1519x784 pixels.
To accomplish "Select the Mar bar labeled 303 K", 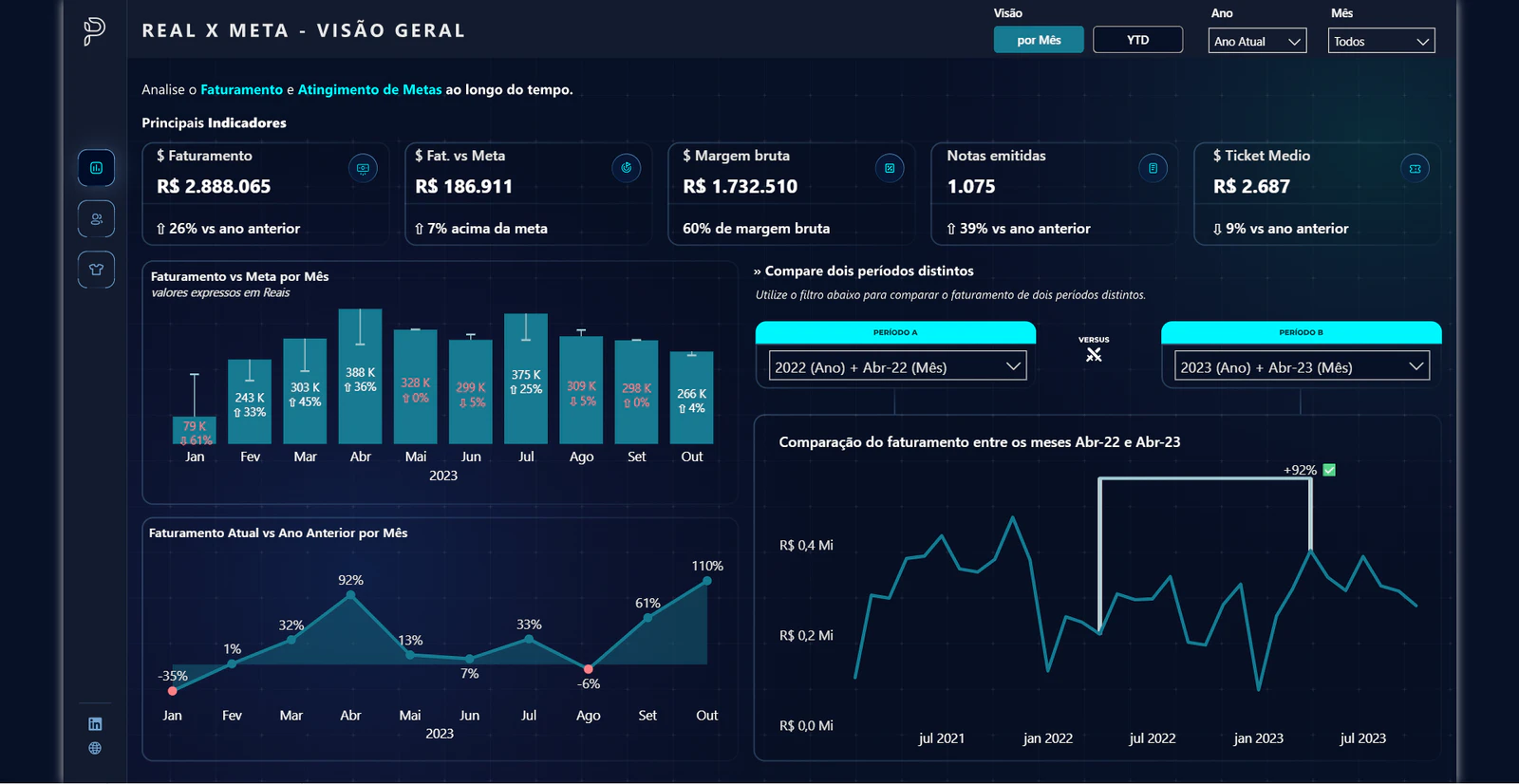I will tap(305, 391).
